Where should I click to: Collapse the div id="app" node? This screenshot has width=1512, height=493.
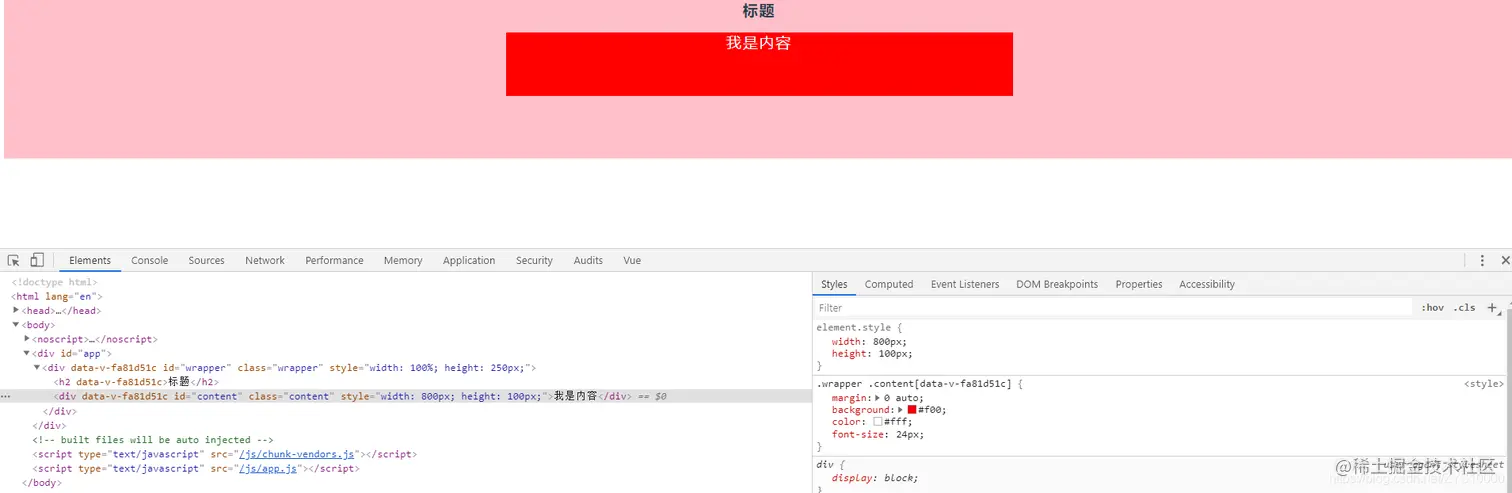point(27,353)
